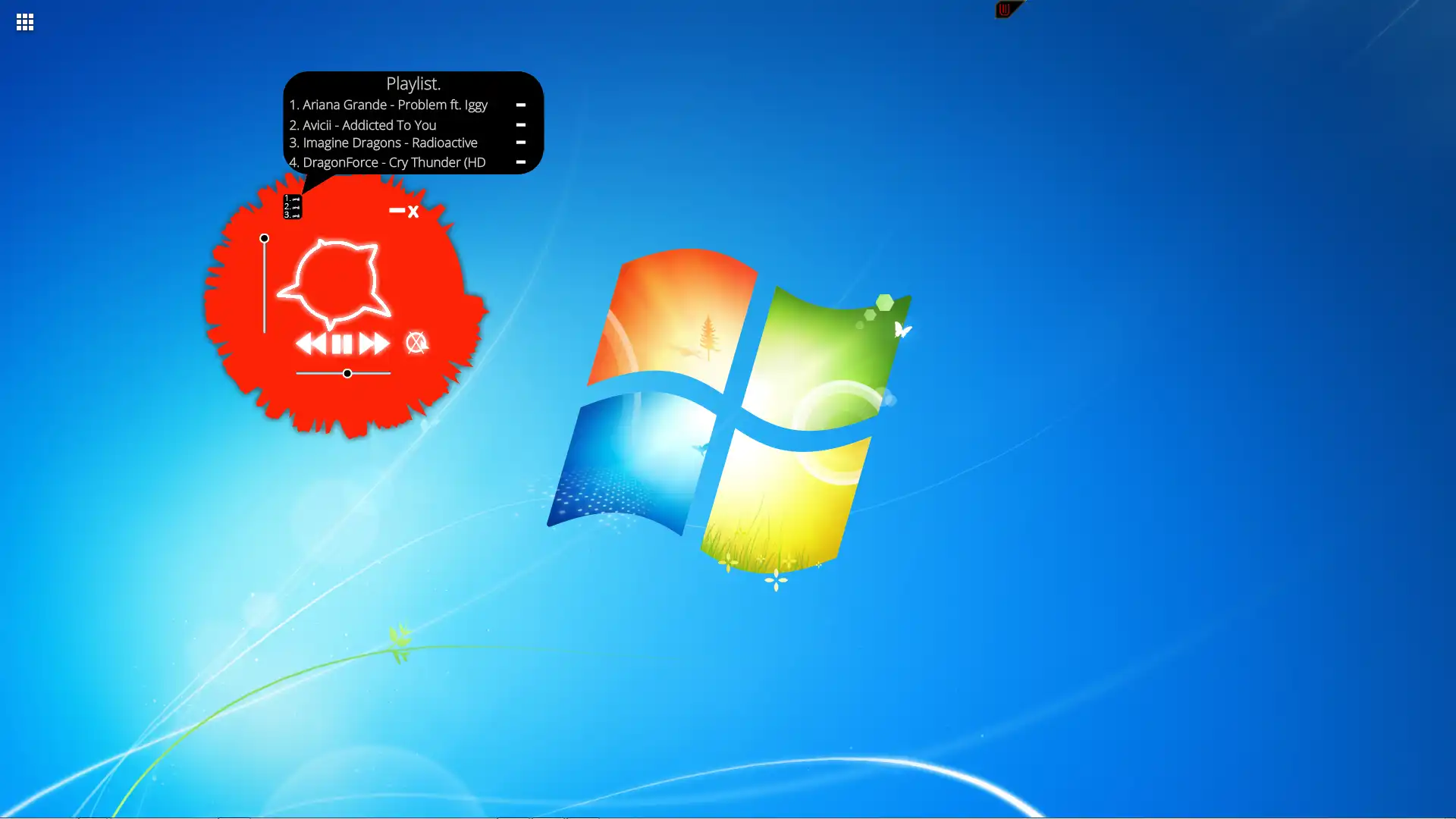Play DragonForce - Cry Thunder track

click(x=387, y=163)
